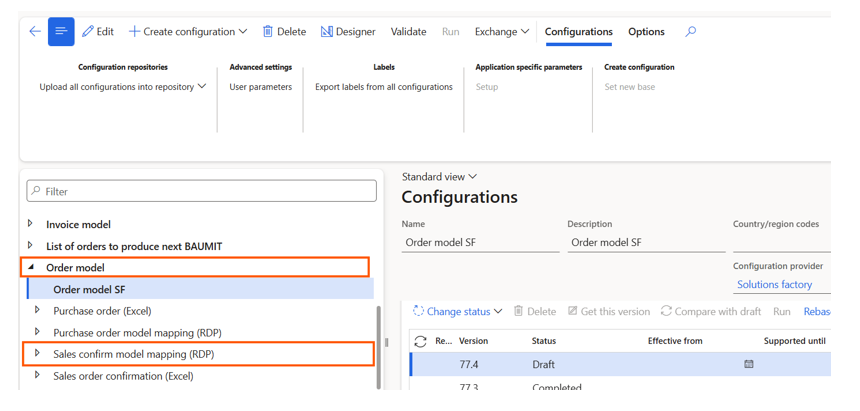Click the Supported until column header
Viewport: 860px width, 411px height.
(794, 341)
